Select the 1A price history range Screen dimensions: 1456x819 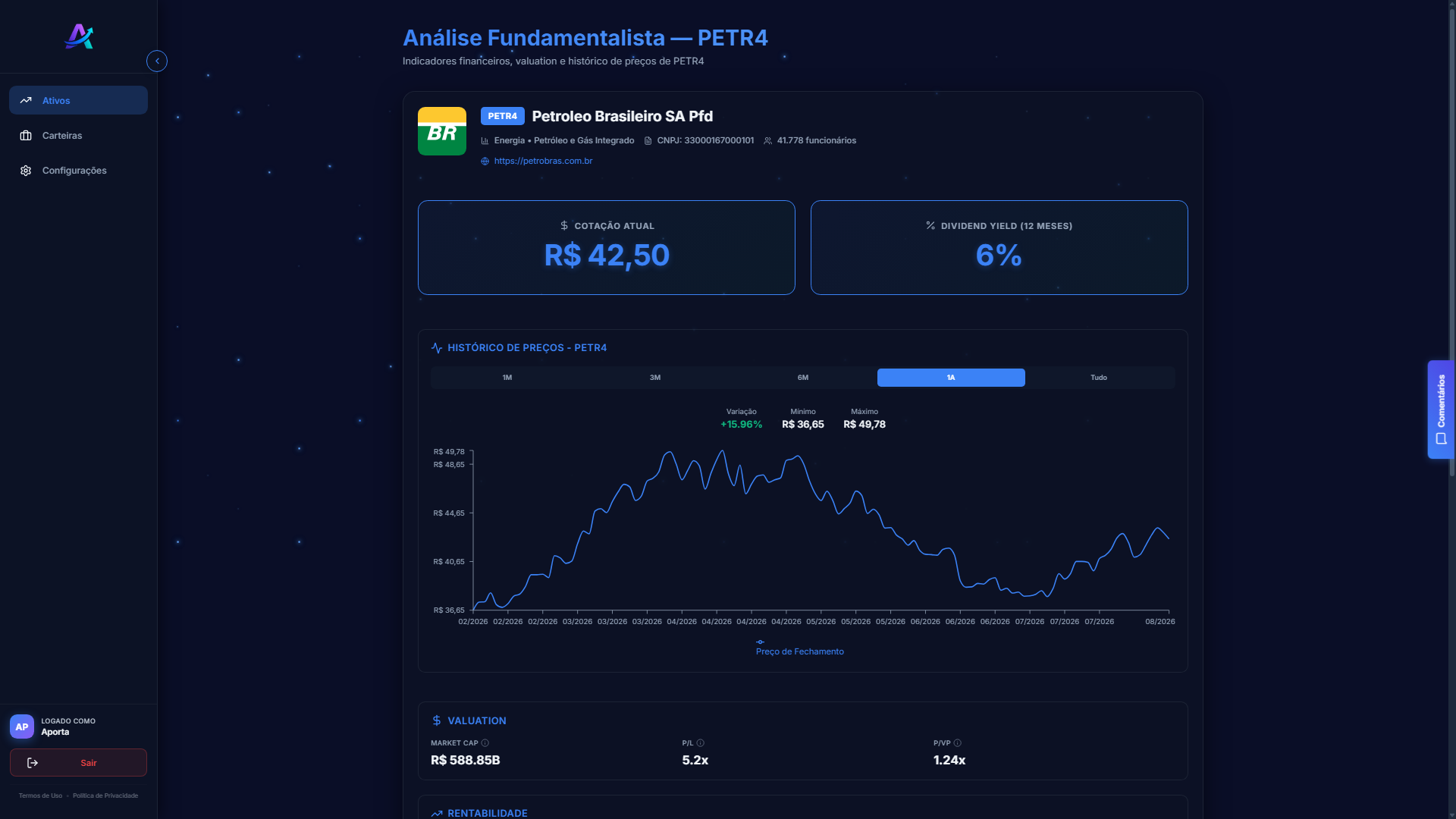click(x=951, y=378)
